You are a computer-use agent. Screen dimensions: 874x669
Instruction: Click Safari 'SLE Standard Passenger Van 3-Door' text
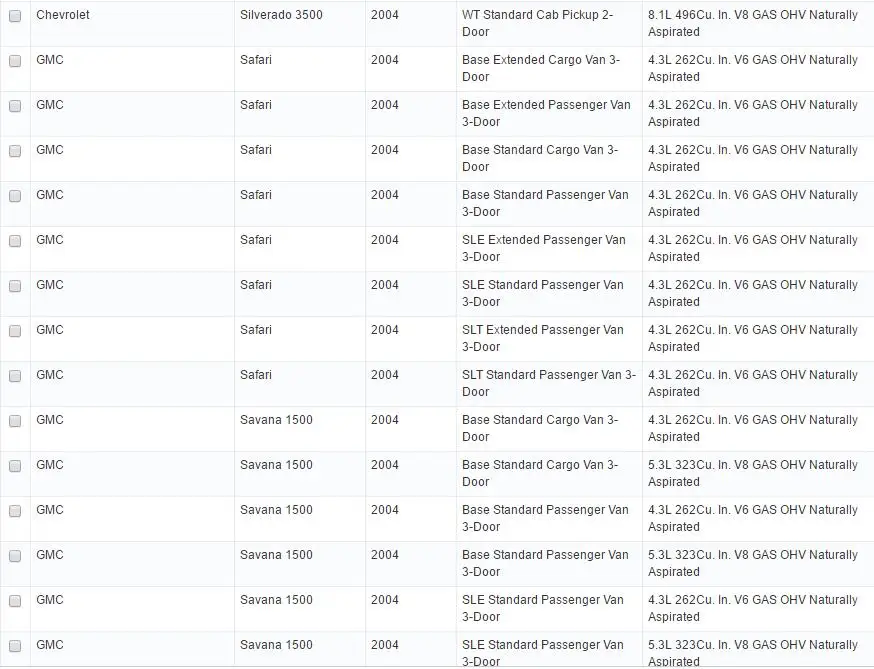point(542,293)
